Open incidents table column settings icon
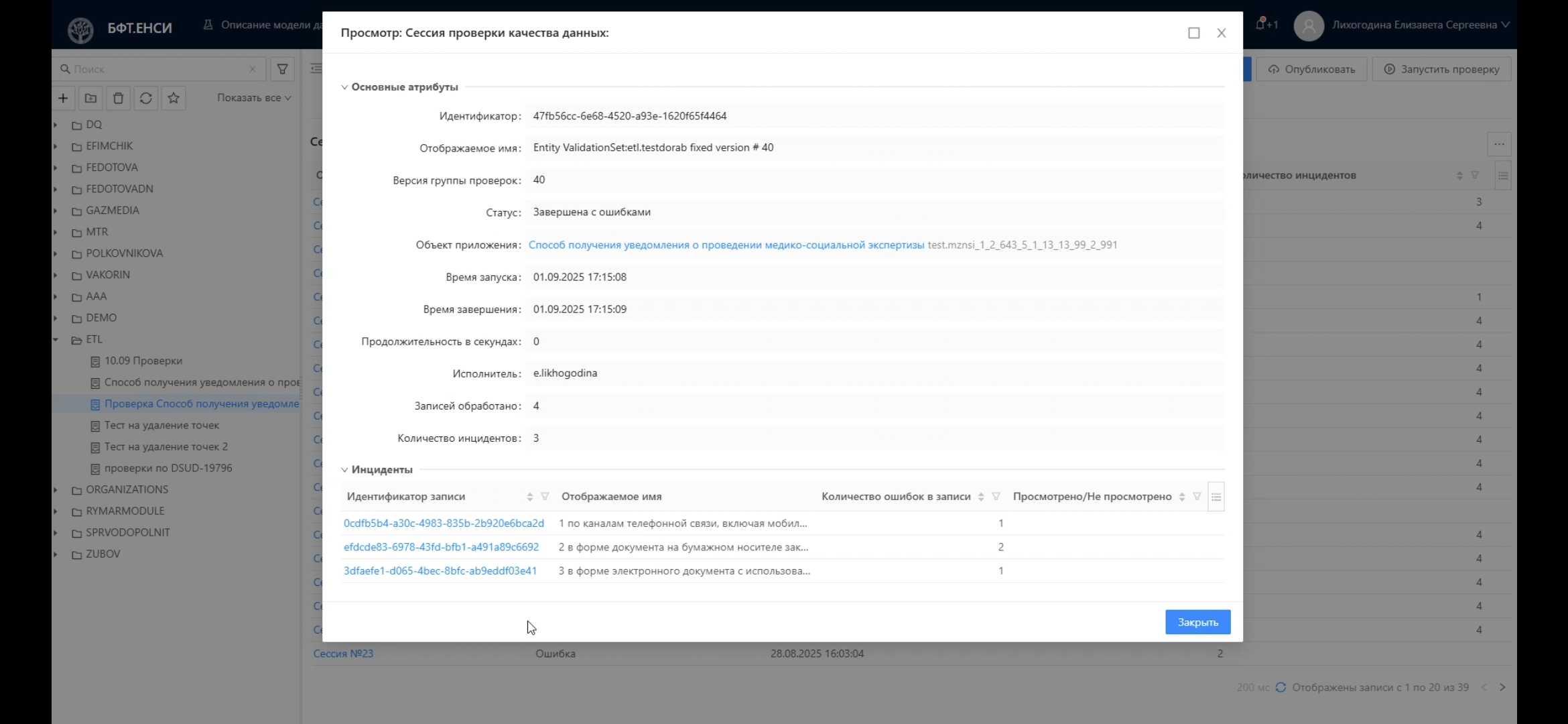This screenshot has width=1568, height=724. click(x=1216, y=497)
